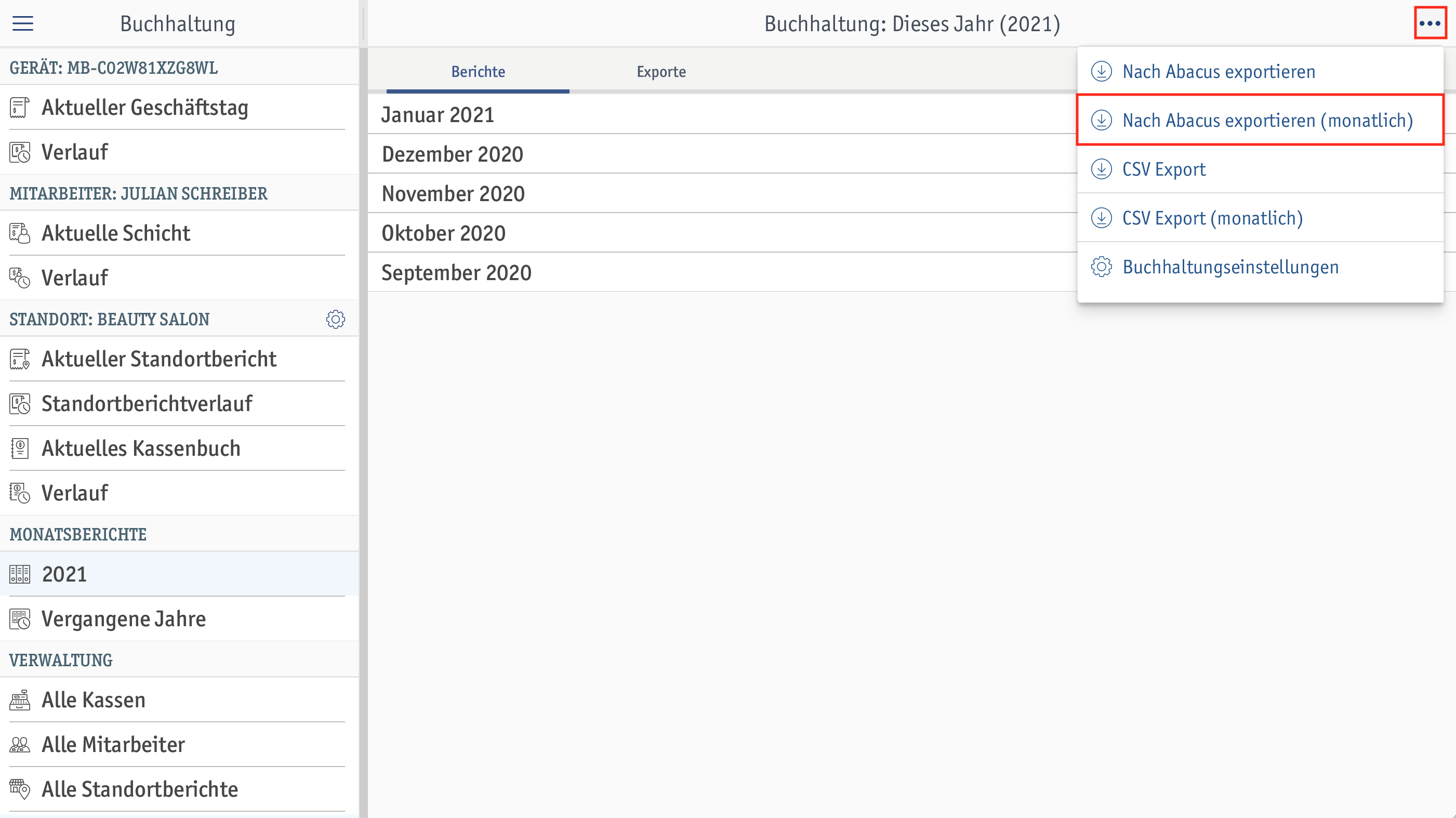Image resolution: width=1456 pixels, height=818 pixels.
Task: Open the Oktober 2020 report
Action: click(722, 233)
